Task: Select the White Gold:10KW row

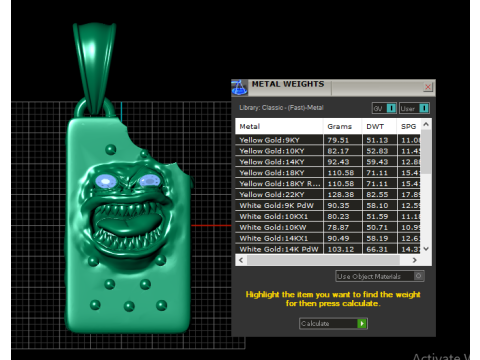Action: pyautogui.click(x=328, y=227)
